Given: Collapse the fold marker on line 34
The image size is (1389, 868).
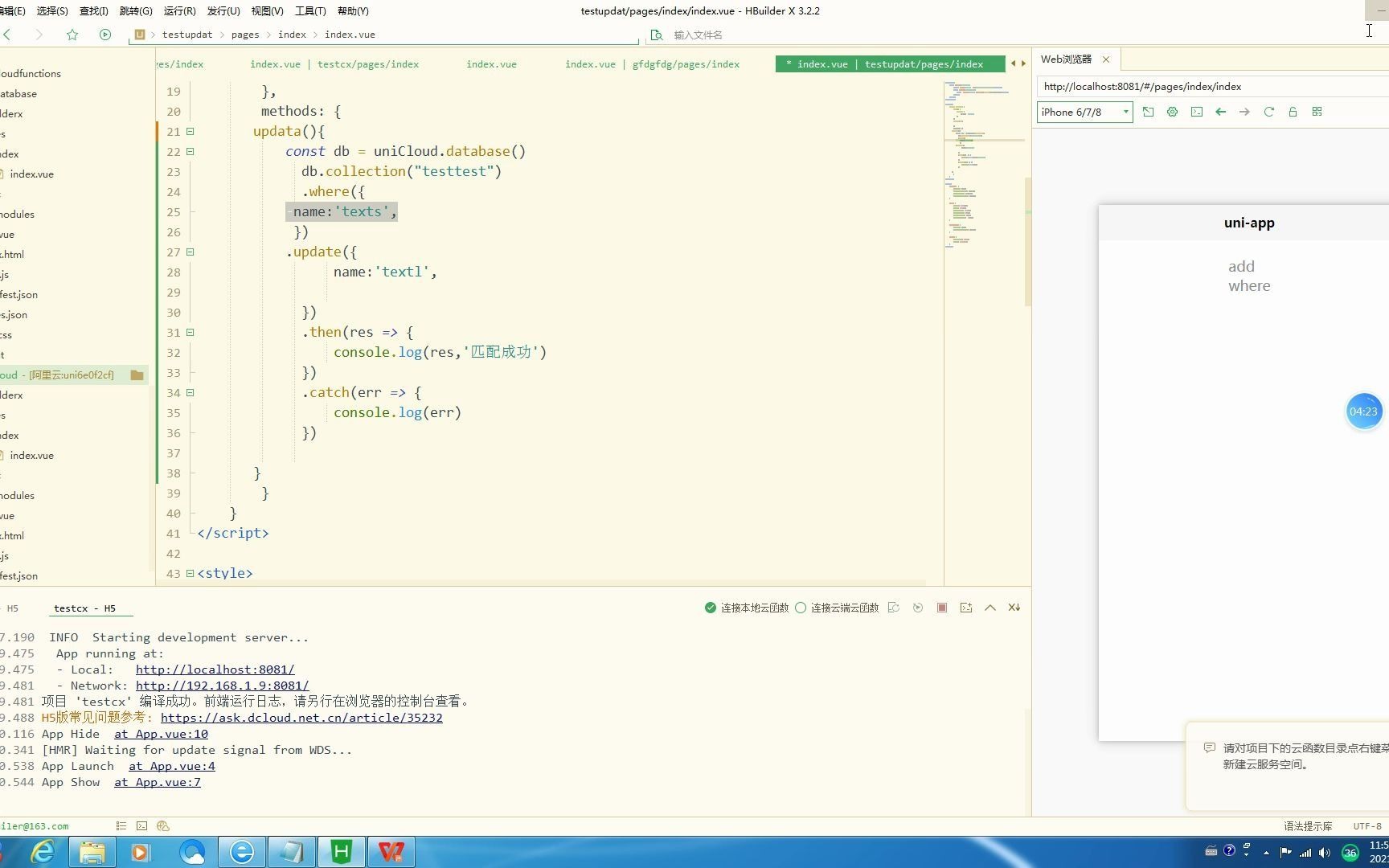Looking at the screenshot, I should click(191, 392).
